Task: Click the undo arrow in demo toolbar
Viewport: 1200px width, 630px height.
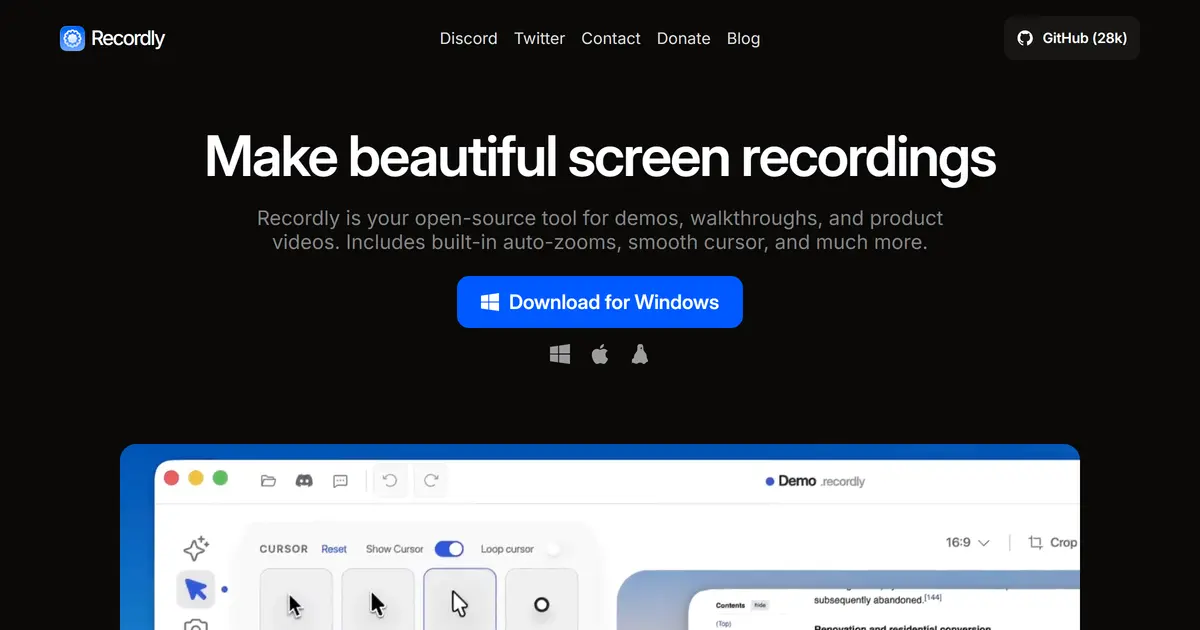Action: pos(390,481)
